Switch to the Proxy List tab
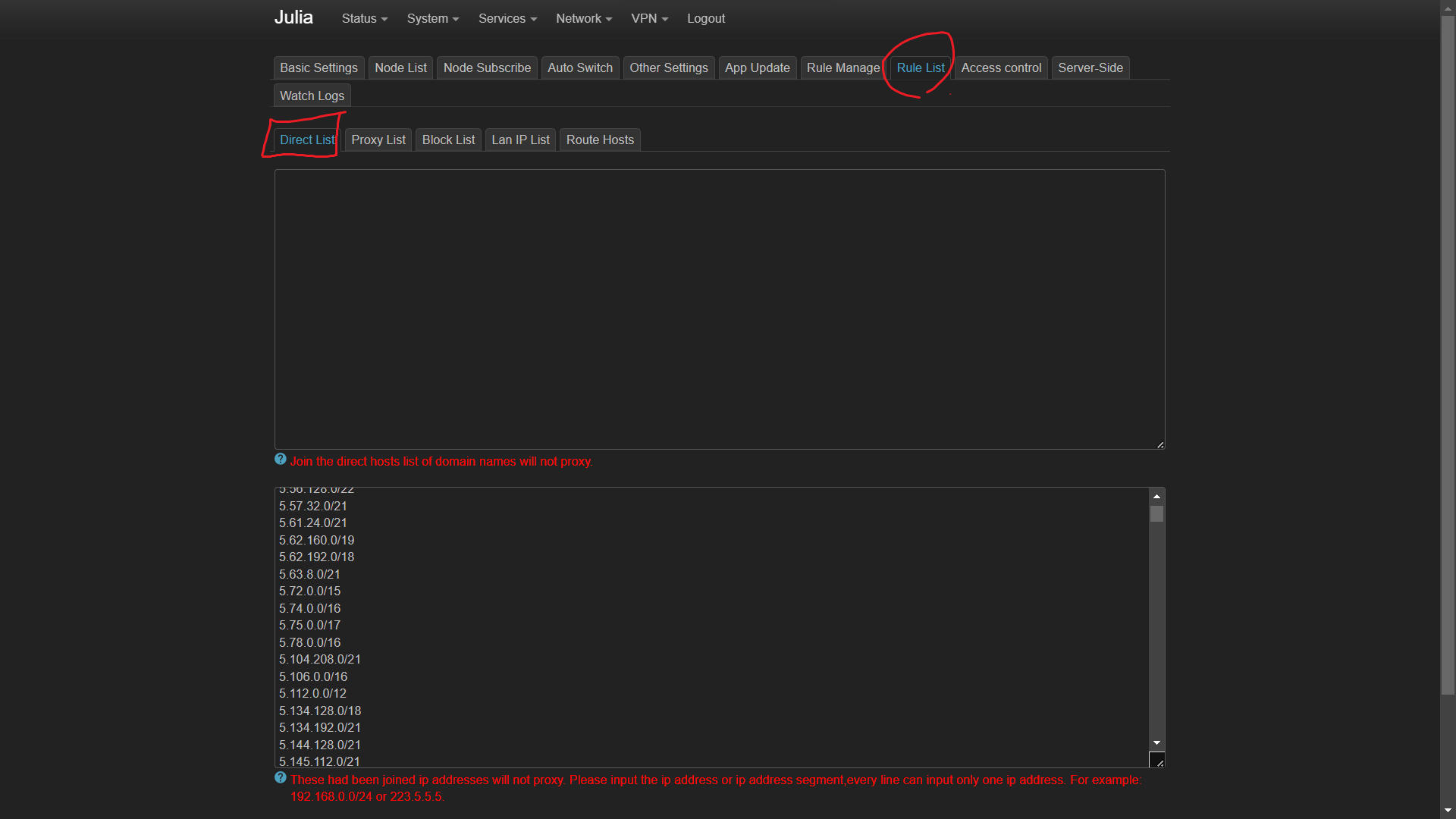The height and width of the screenshot is (819, 1456). click(x=378, y=140)
